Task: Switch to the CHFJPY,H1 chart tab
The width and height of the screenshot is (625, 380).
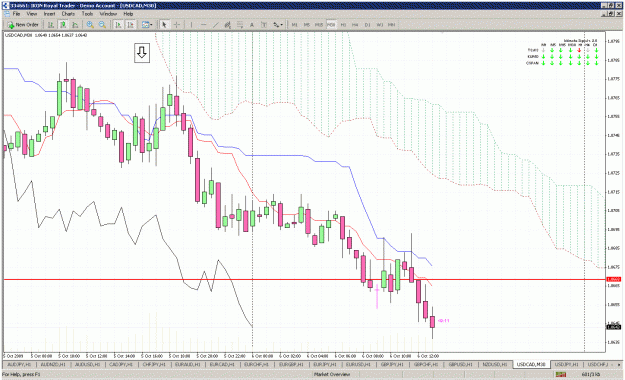Action: (x=154, y=364)
